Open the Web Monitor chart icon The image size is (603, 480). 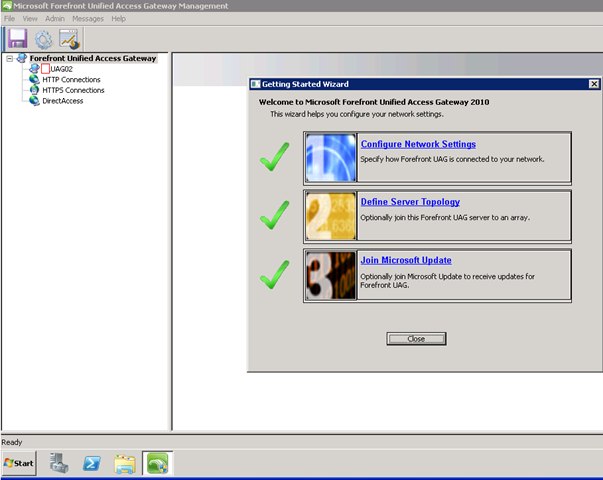tap(70, 39)
